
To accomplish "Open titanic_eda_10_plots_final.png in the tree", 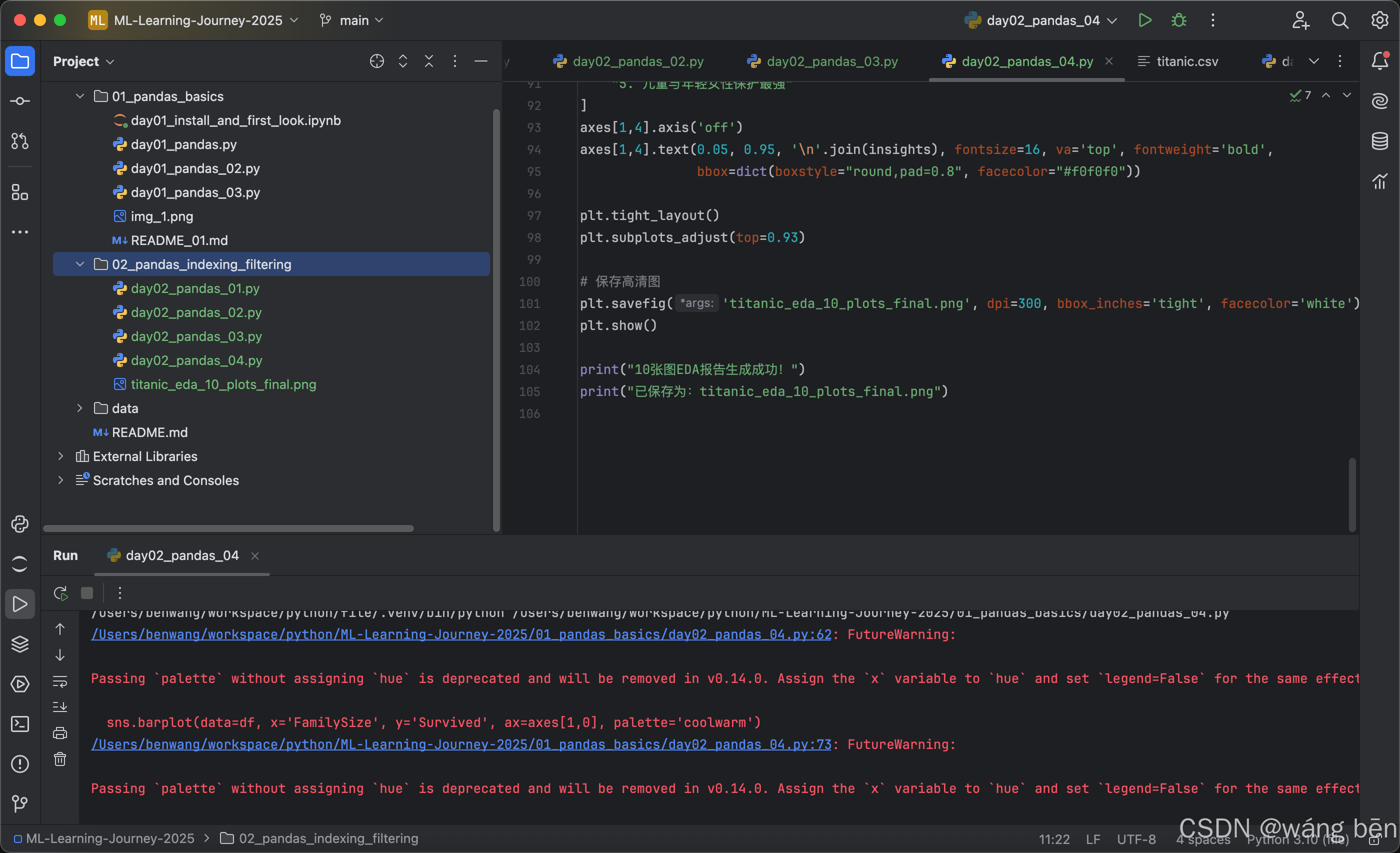I will [223, 384].
